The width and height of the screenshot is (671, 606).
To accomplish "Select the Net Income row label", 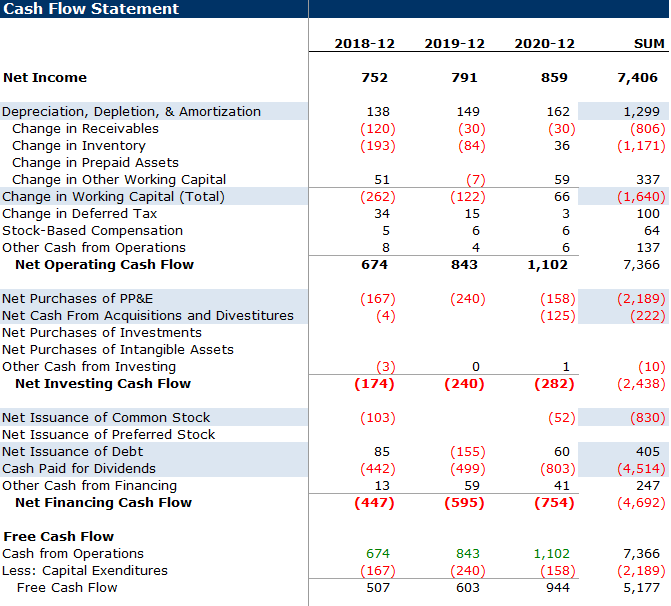I will pyautogui.click(x=45, y=78).
